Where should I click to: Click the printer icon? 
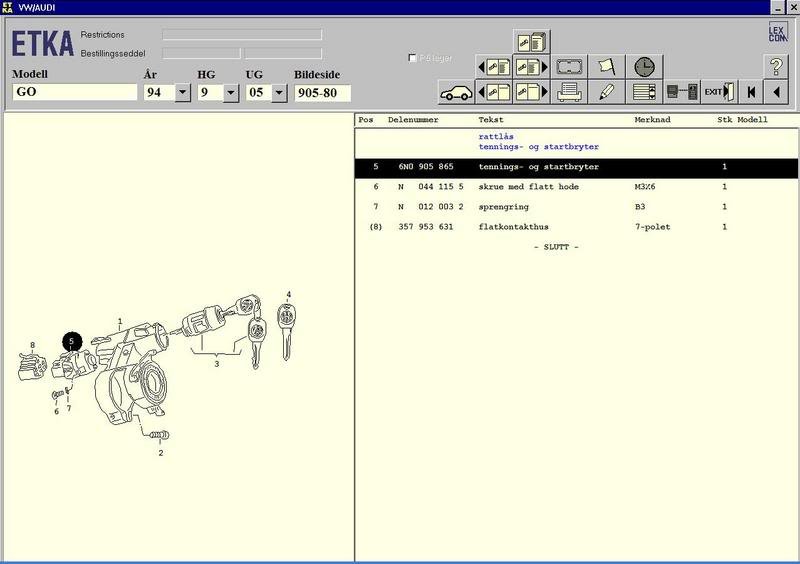click(x=570, y=92)
